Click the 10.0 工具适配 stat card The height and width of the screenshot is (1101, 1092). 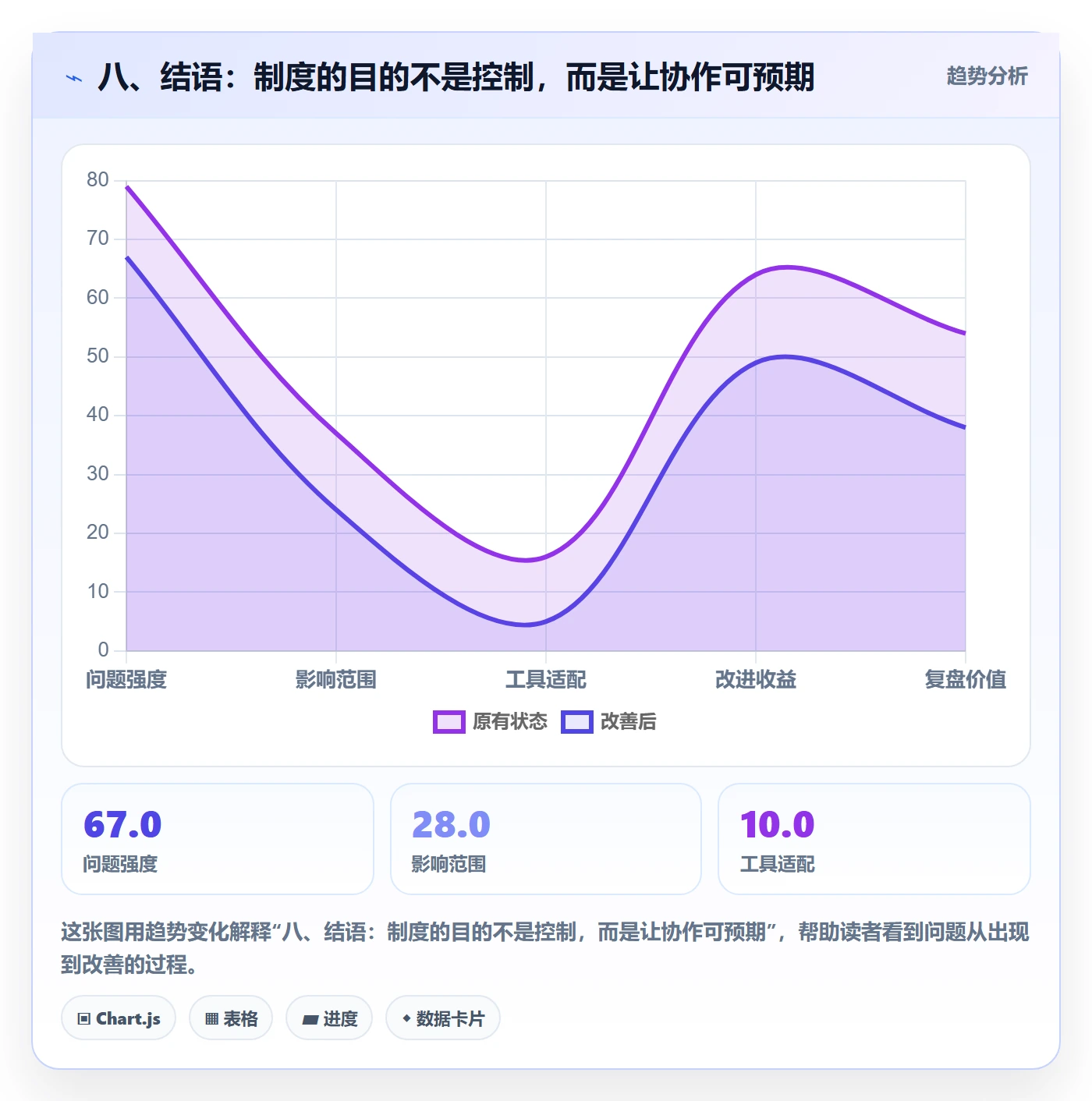click(x=874, y=839)
